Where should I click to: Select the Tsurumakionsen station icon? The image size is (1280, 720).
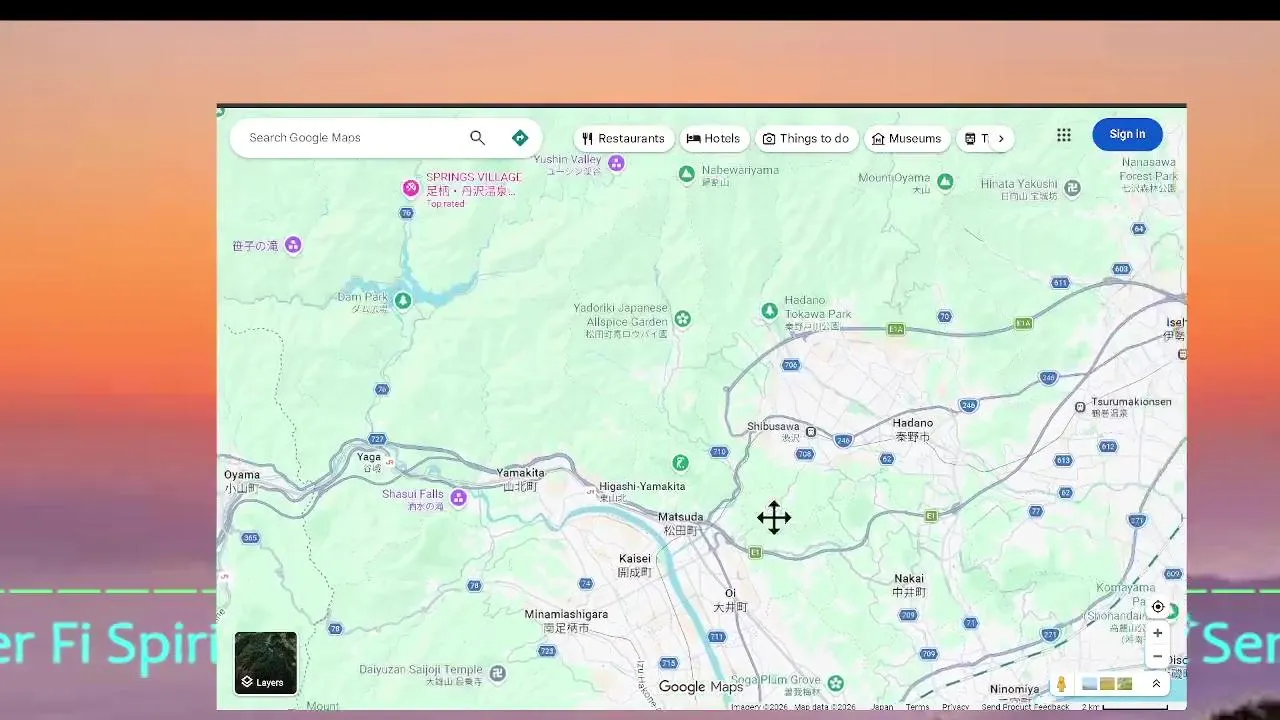(1080, 407)
